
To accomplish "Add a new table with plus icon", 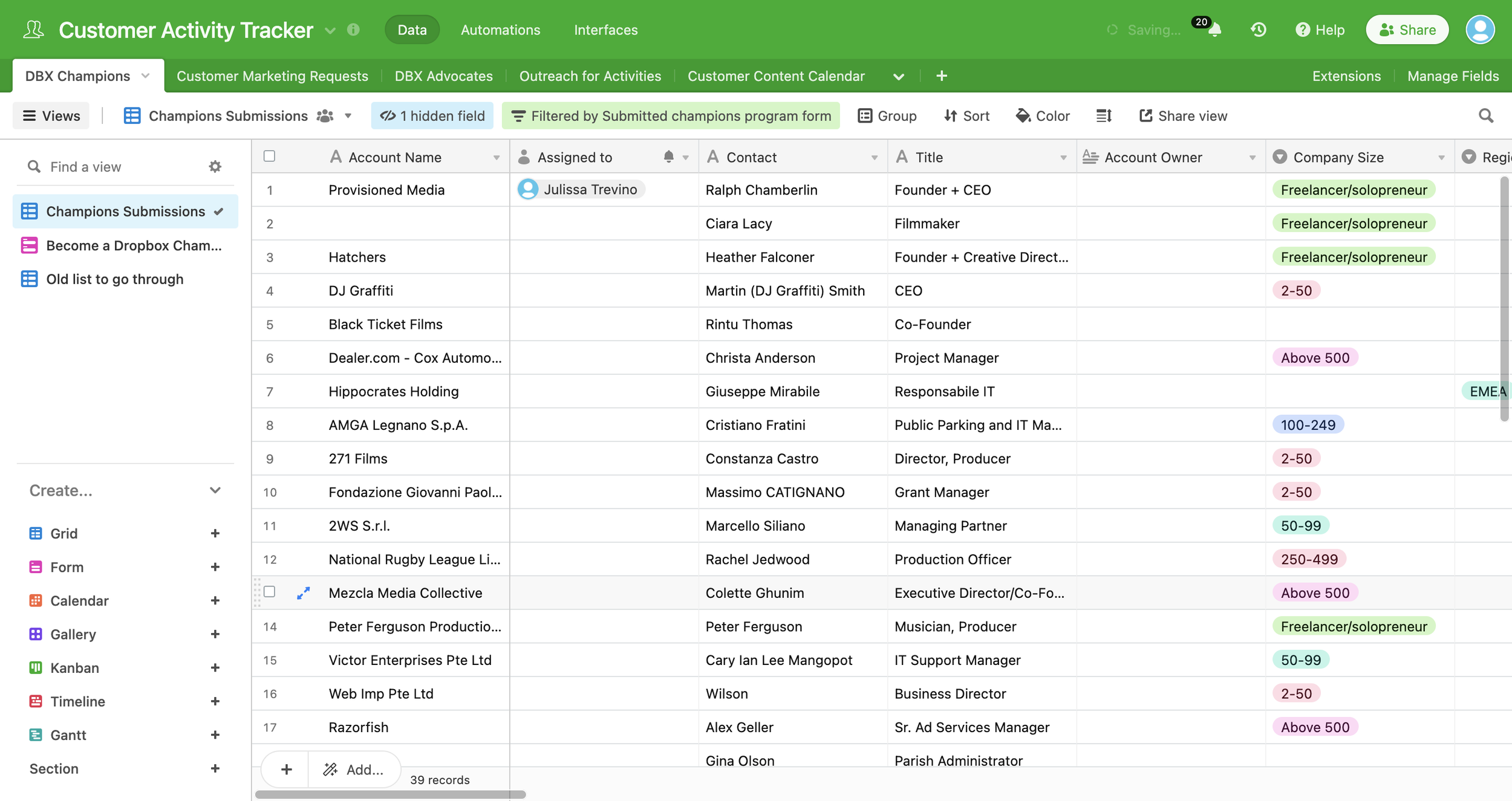I will pos(942,76).
